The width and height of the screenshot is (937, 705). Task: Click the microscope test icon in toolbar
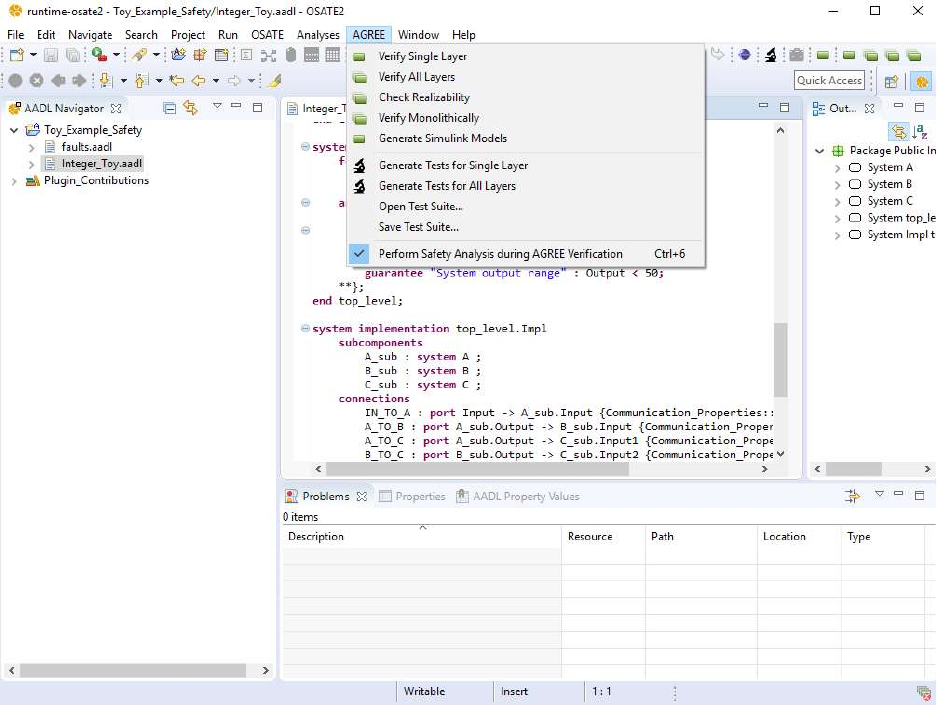click(x=771, y=56)
